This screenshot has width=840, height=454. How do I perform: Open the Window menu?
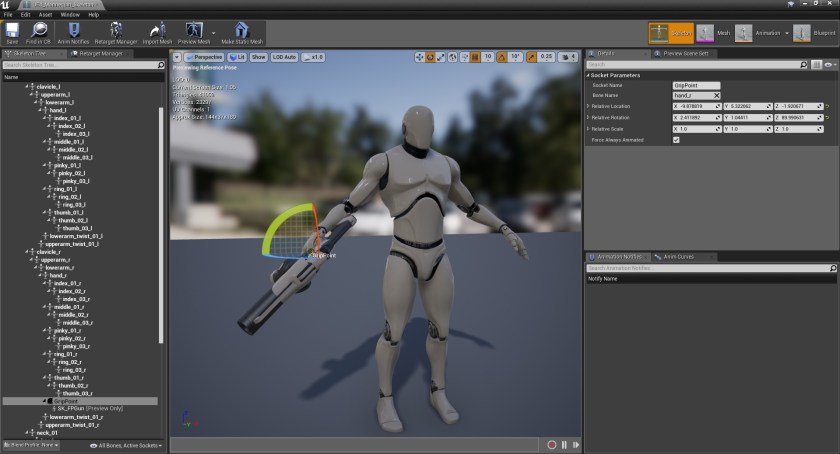click(x=70, y=15)
